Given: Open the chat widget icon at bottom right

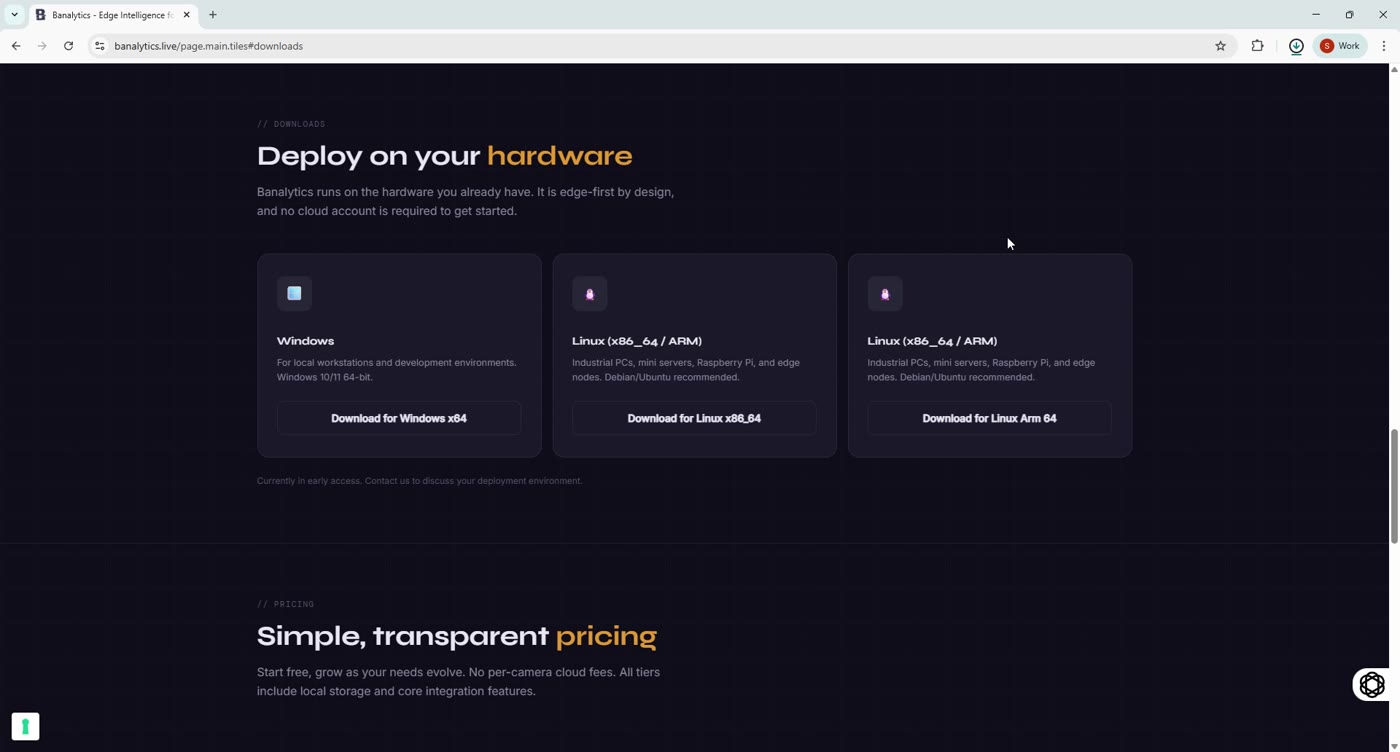Looking at the screenshot, I should point(1372,685).
